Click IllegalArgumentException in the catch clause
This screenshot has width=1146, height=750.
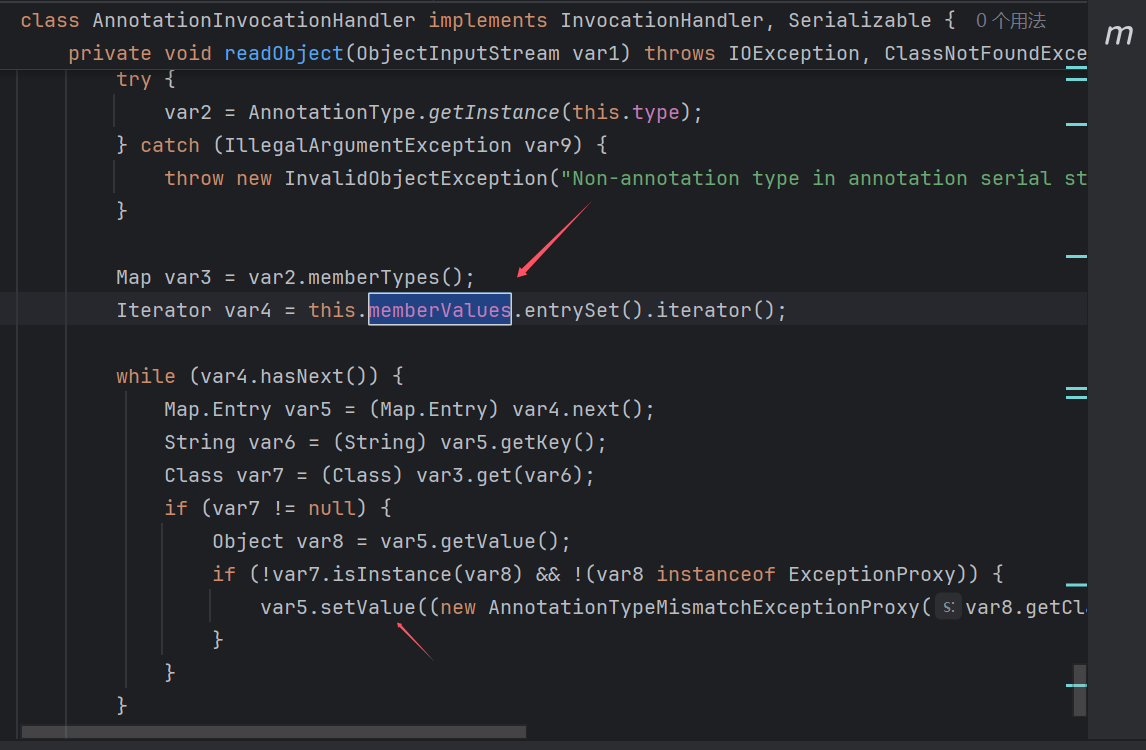(368, 145)
